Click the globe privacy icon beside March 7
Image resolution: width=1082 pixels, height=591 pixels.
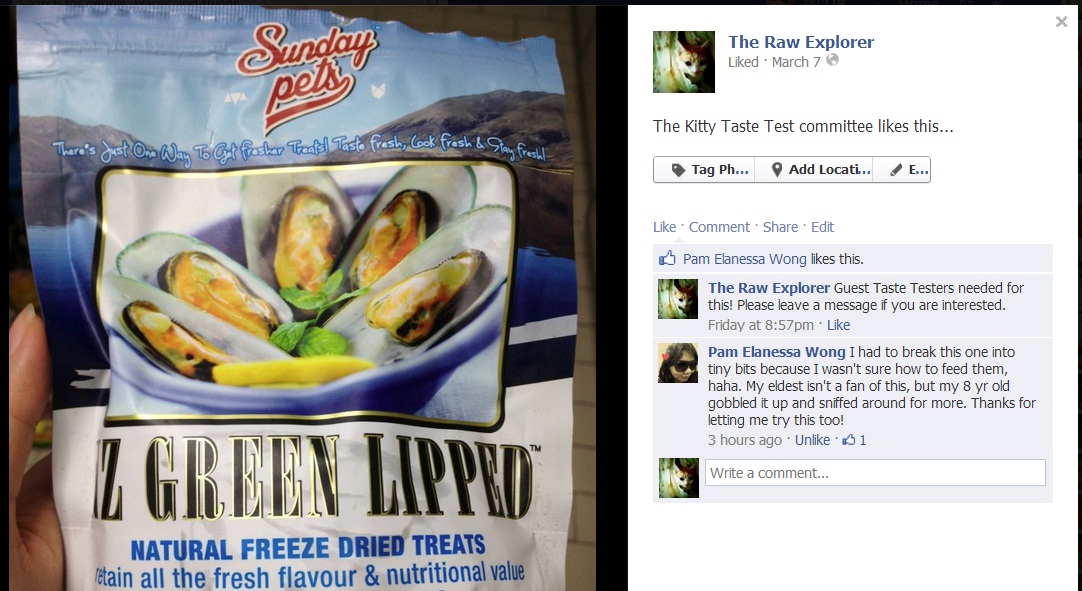click(x=833, y=60)
